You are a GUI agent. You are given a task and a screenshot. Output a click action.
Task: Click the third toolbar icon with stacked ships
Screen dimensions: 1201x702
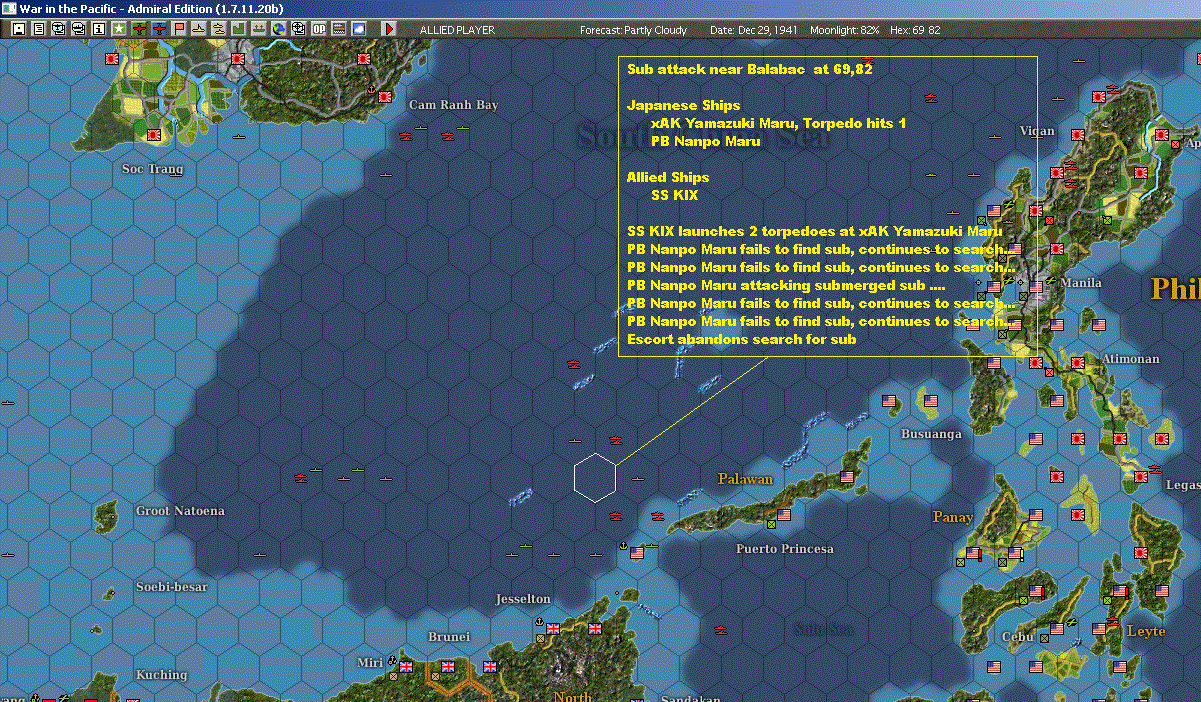pyautogui.click(x=59, y=29)
